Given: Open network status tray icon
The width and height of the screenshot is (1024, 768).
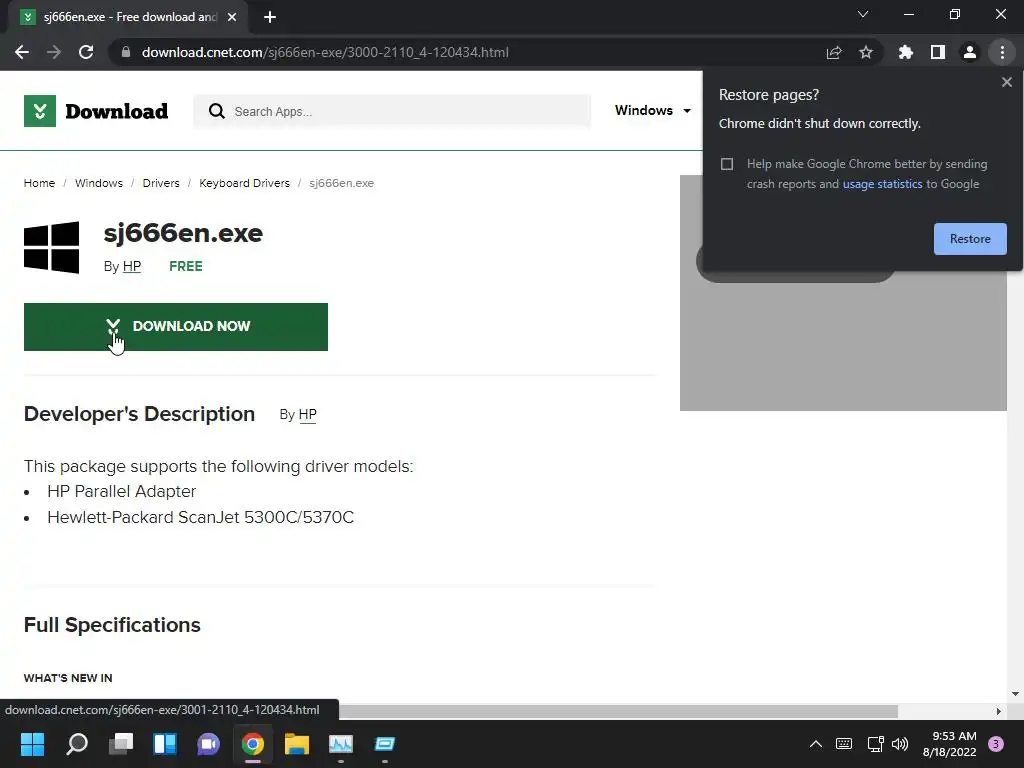Looking at the screenshot, I should [875, 744].
